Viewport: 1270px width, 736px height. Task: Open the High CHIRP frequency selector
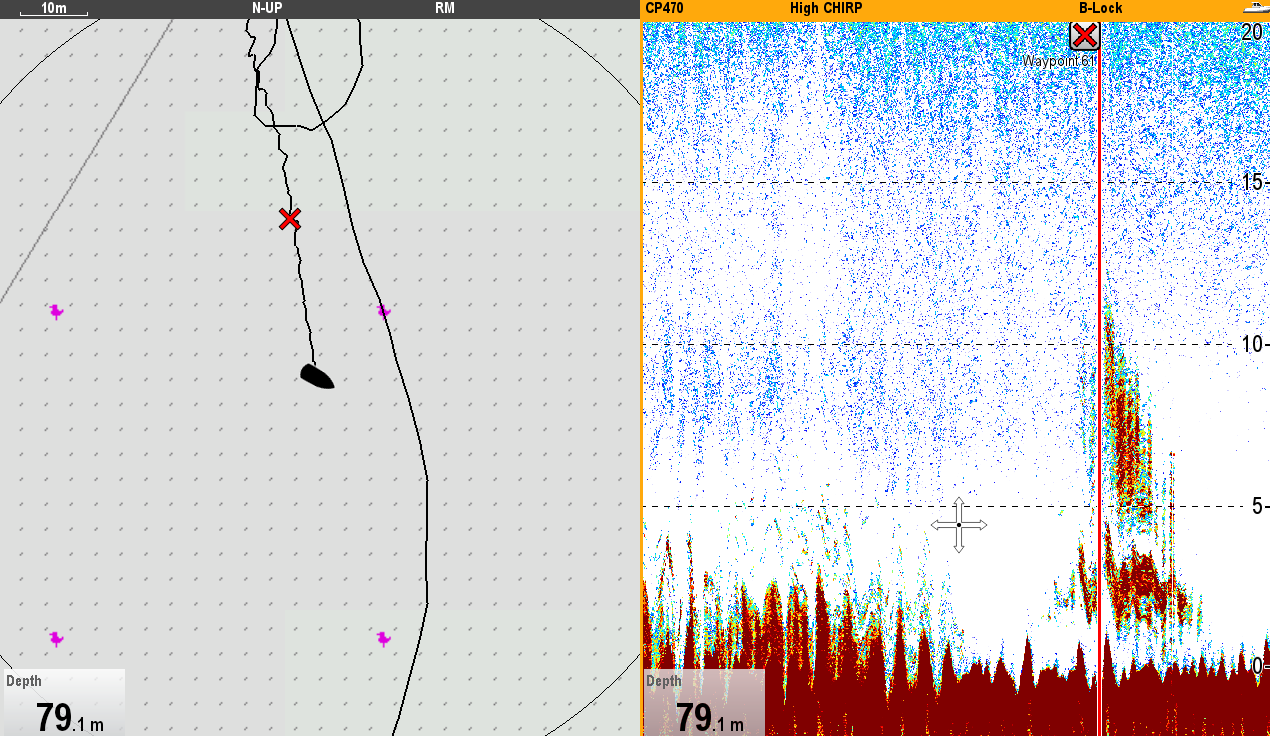825,8
